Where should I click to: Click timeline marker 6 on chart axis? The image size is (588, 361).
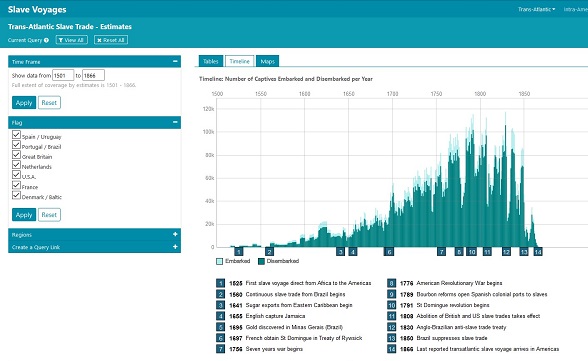click(389, 252)
